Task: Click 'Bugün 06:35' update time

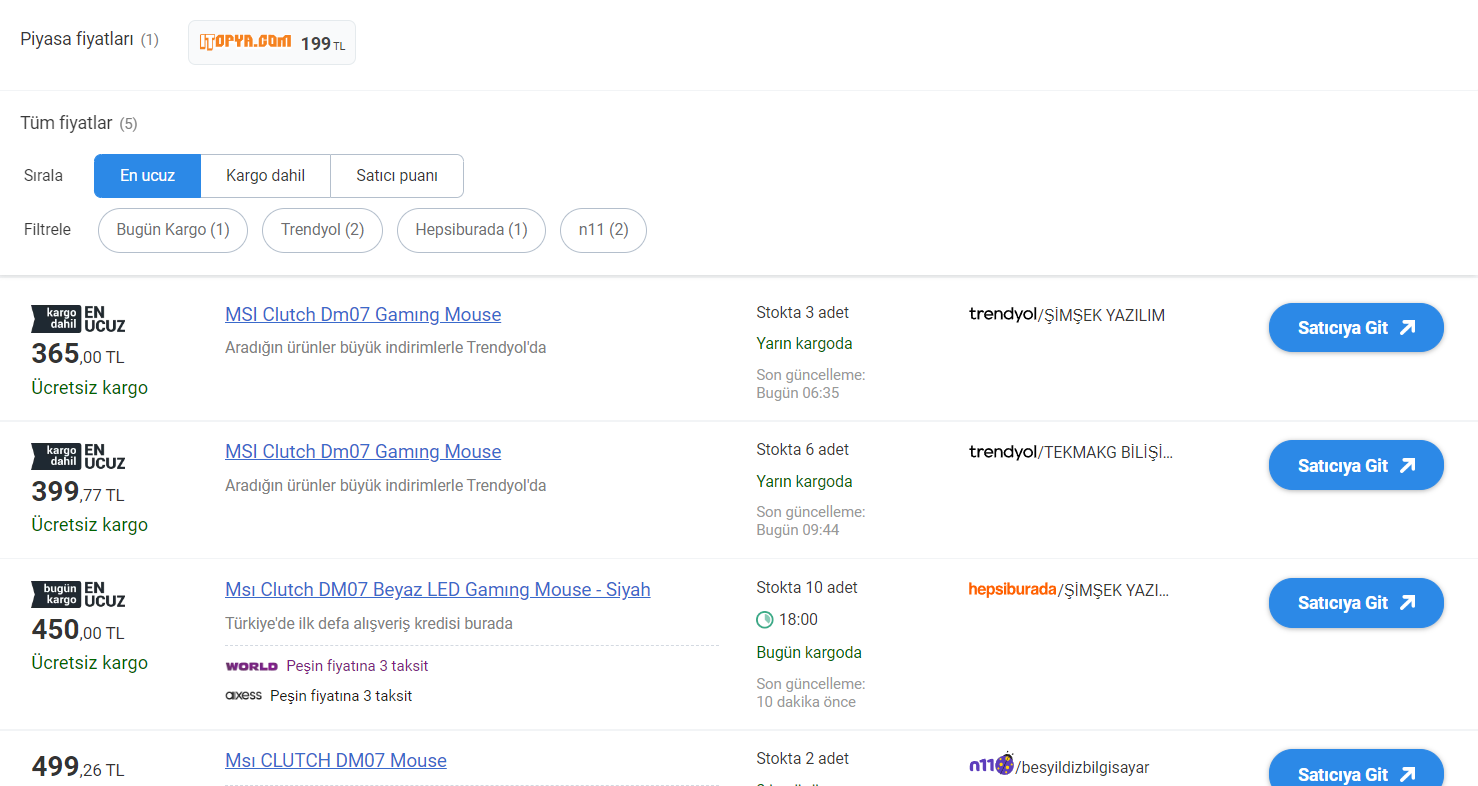Action: pos(798,393)
